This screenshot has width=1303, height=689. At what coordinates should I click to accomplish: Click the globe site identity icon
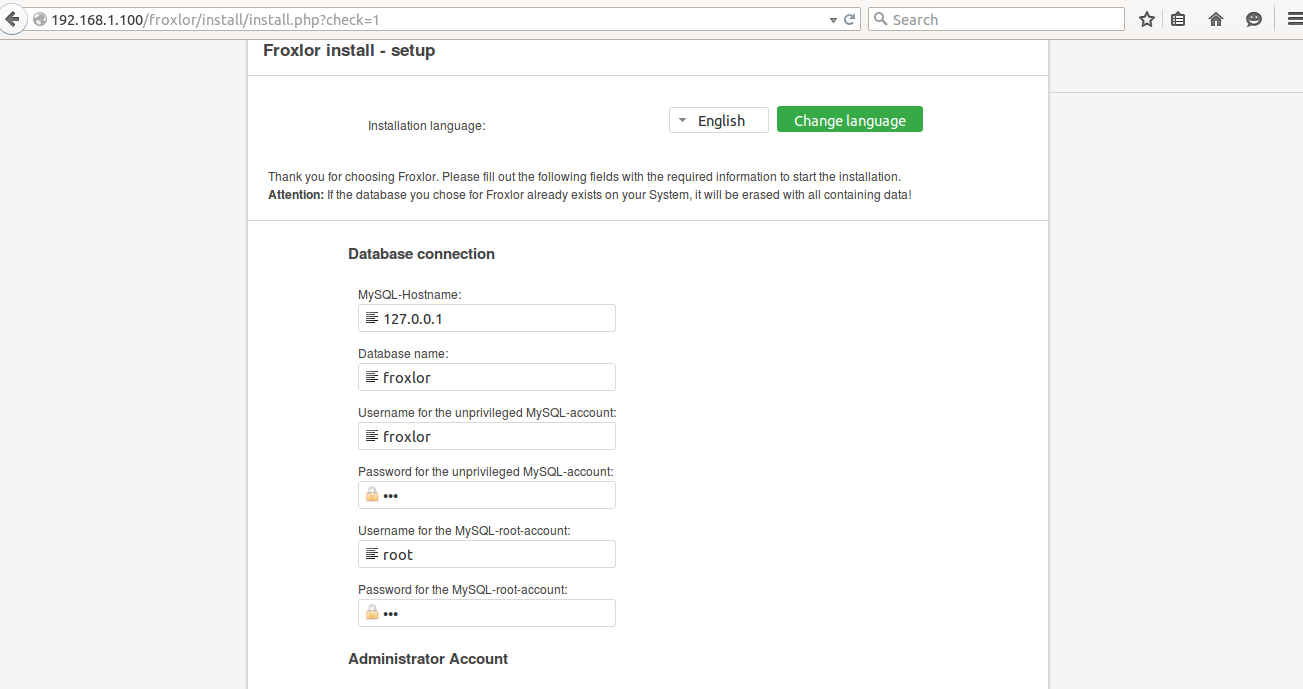40,20
